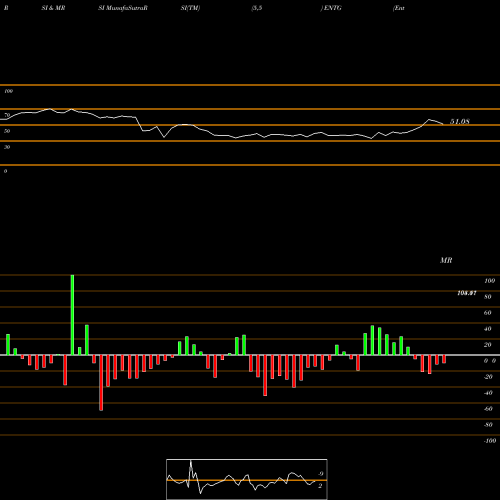This screenshot has height=500, width=500.
Task: Click the ENTG ticker label in header
Action: [x=332, y=8]
